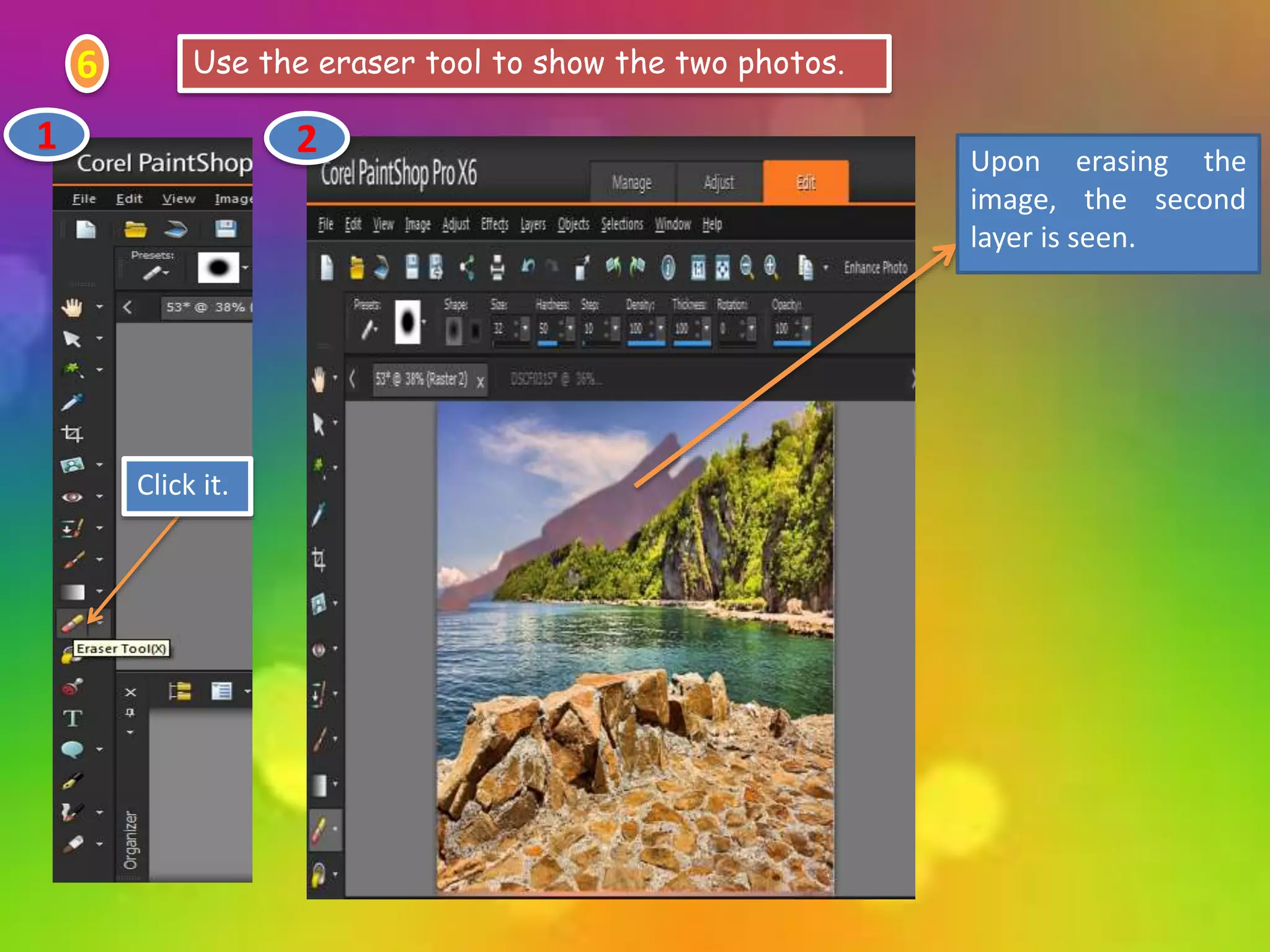Select the magic wand selection tool in the narrow panel

[72, 370]
